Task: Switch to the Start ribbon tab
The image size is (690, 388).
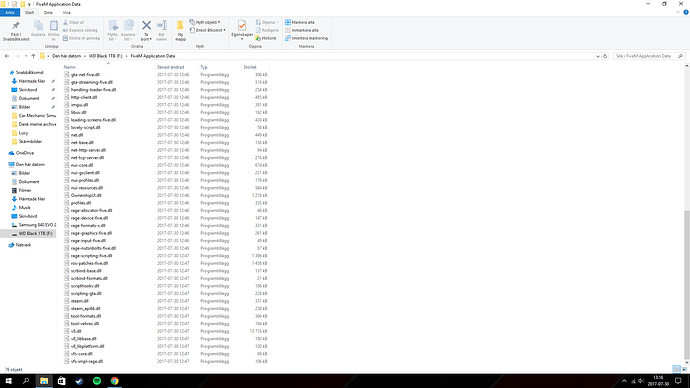Action: [x=29, y=12]
